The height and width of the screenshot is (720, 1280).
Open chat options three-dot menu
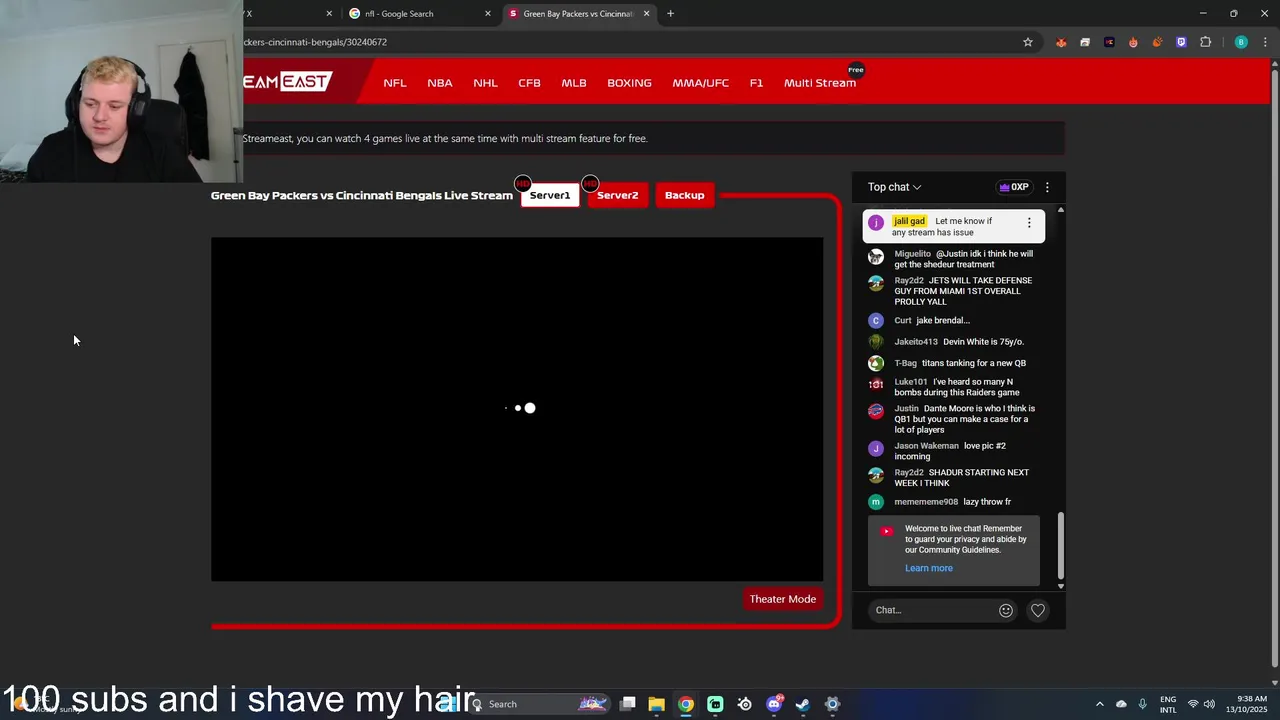pyautogui.click(x=1047, y=187)
